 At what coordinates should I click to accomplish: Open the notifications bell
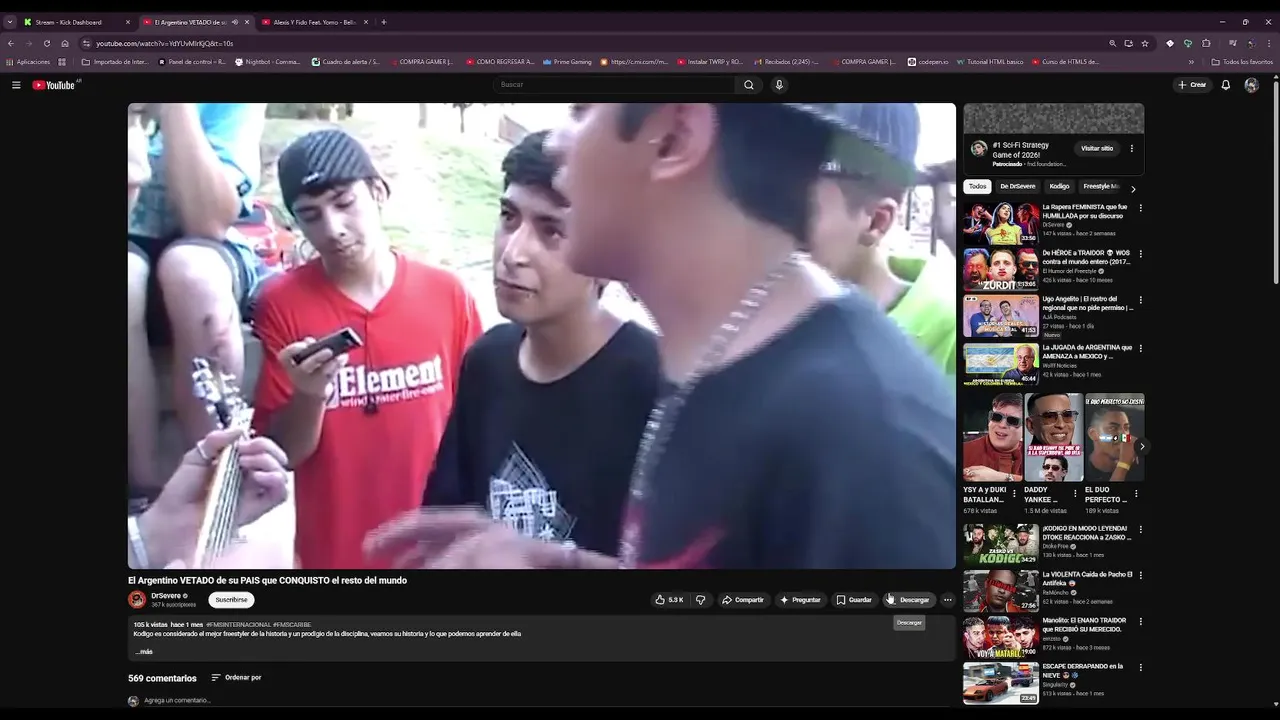tap(1226, 85)
